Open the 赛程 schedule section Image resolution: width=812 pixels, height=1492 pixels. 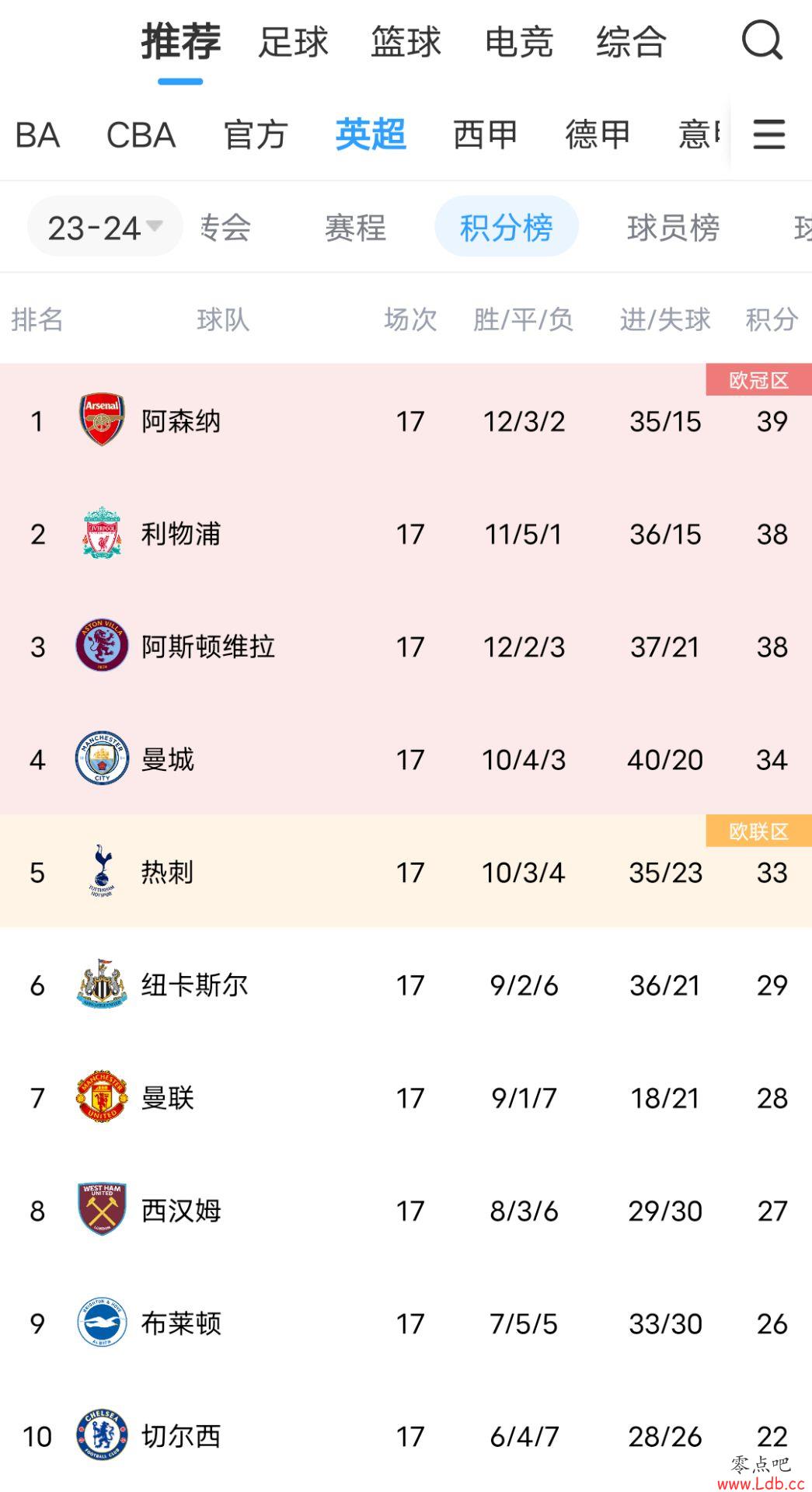coord(355,228)
